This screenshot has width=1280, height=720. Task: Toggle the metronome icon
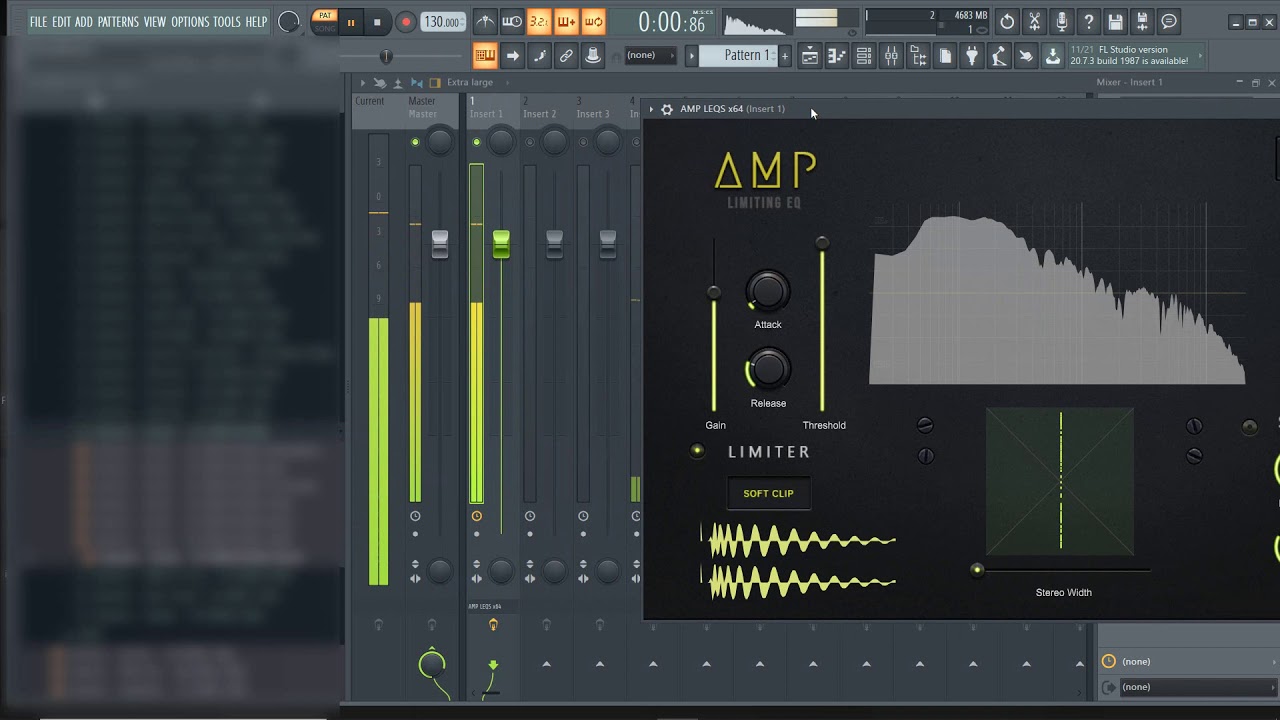coord(484,21)
